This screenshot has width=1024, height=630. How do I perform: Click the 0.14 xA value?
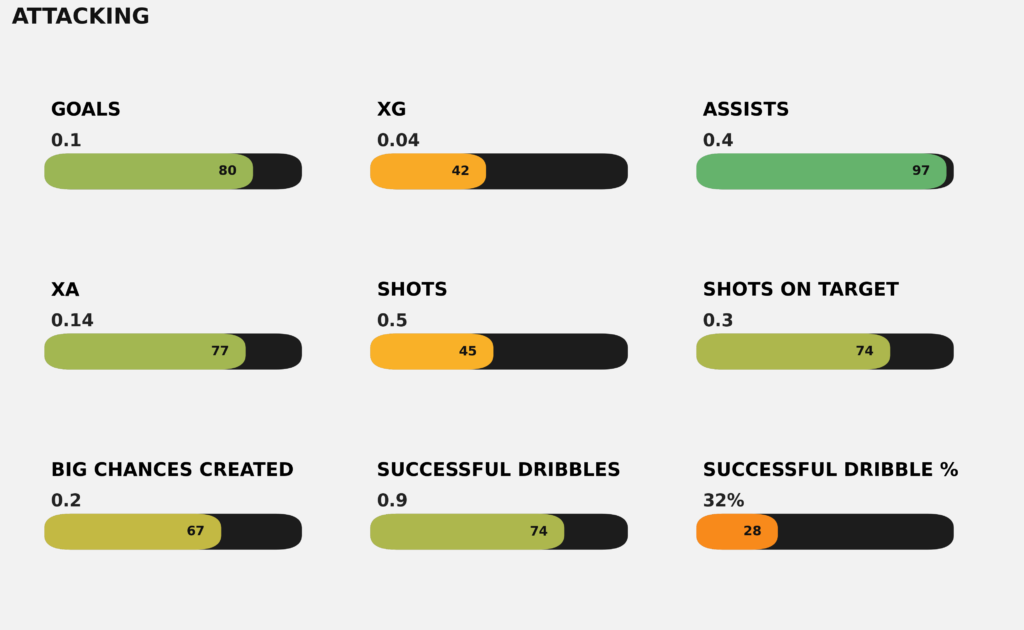pyautogui.click(x=72, y=321)
